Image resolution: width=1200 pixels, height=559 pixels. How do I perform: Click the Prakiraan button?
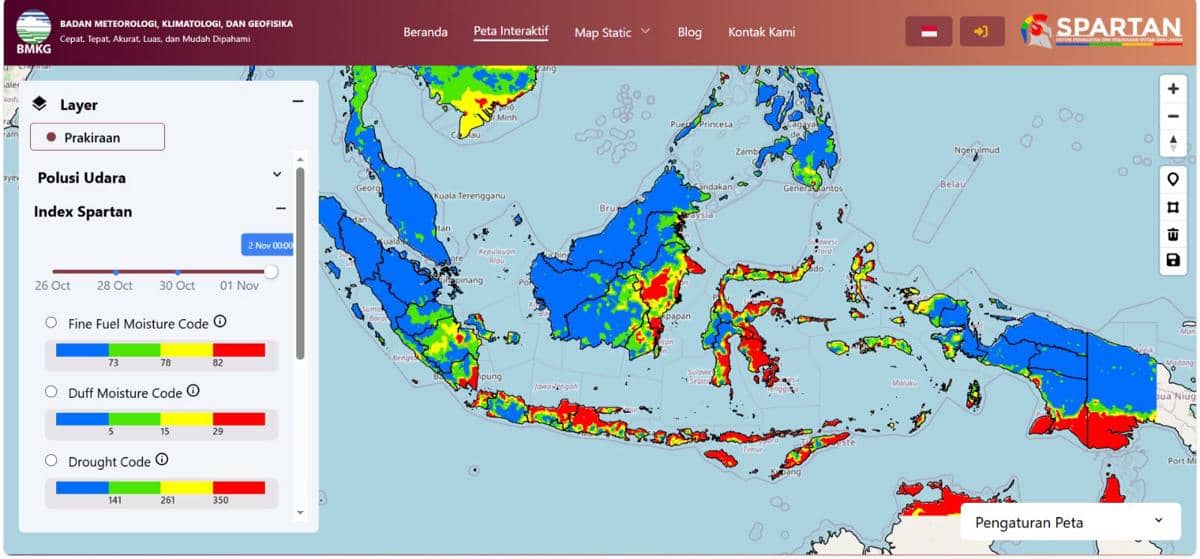point(97,137)
